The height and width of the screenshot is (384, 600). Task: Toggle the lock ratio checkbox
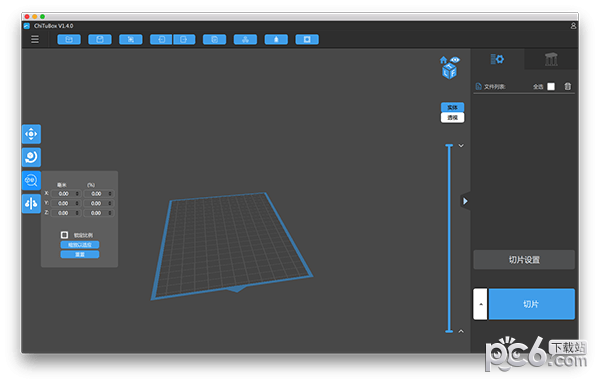click(x=64, y=235)
